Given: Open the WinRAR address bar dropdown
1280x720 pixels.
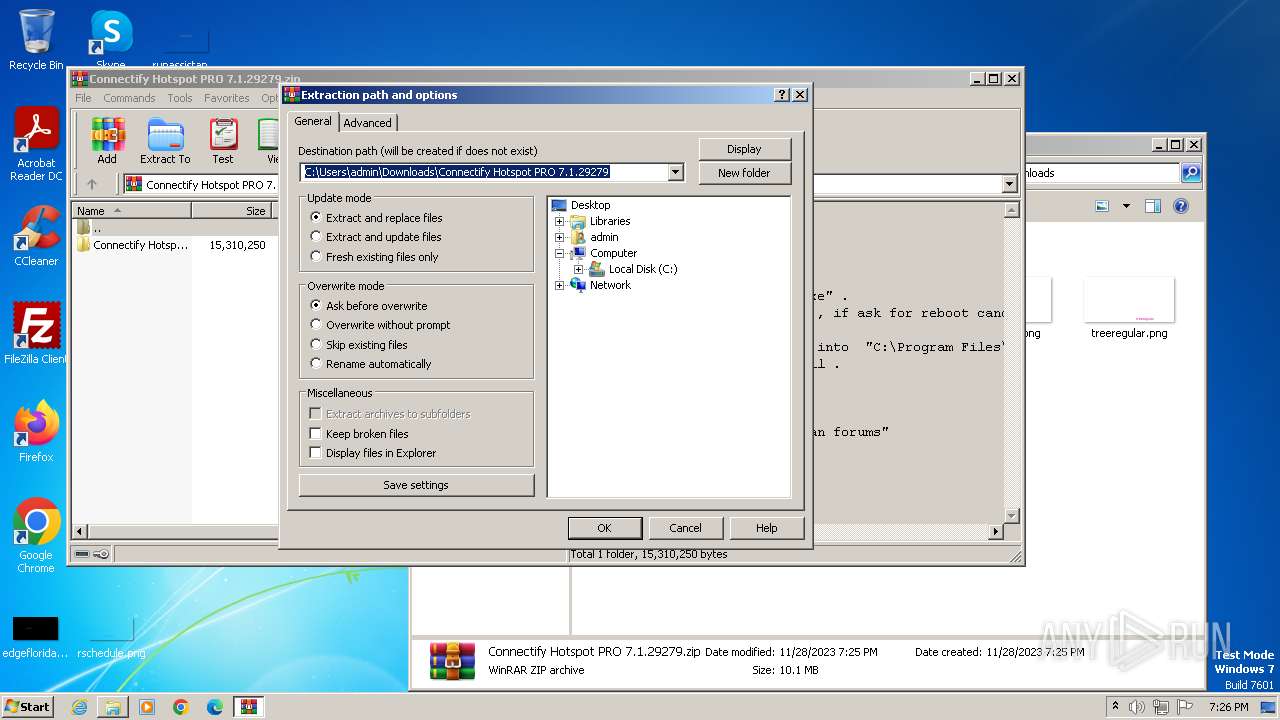Looking at the screenshot, I should tap(1009, 184).
